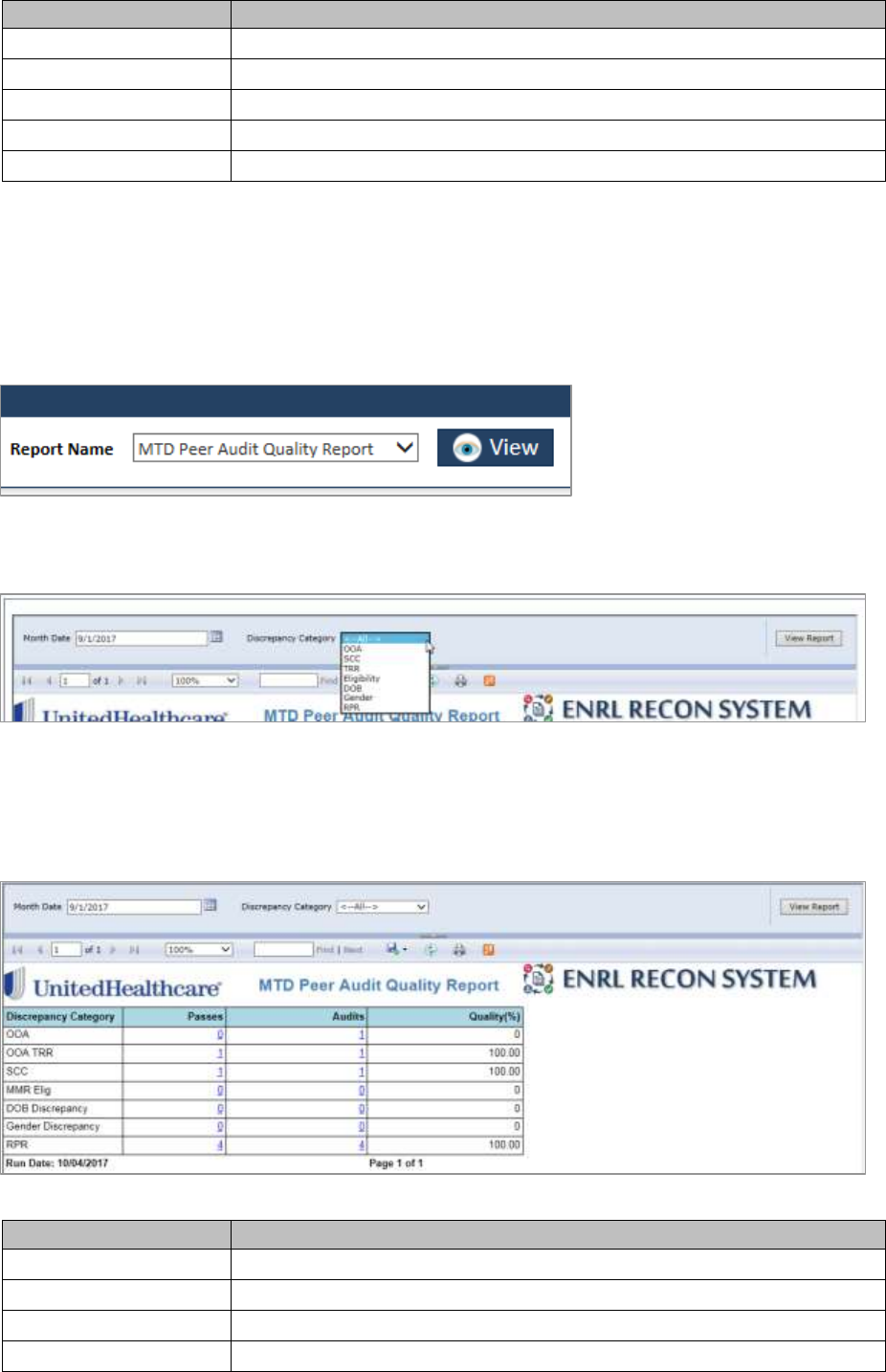The image size is (886, 1372).
Task: Go to first page in results table viewer
Action: pyautogui.click(x=18, y=949)
